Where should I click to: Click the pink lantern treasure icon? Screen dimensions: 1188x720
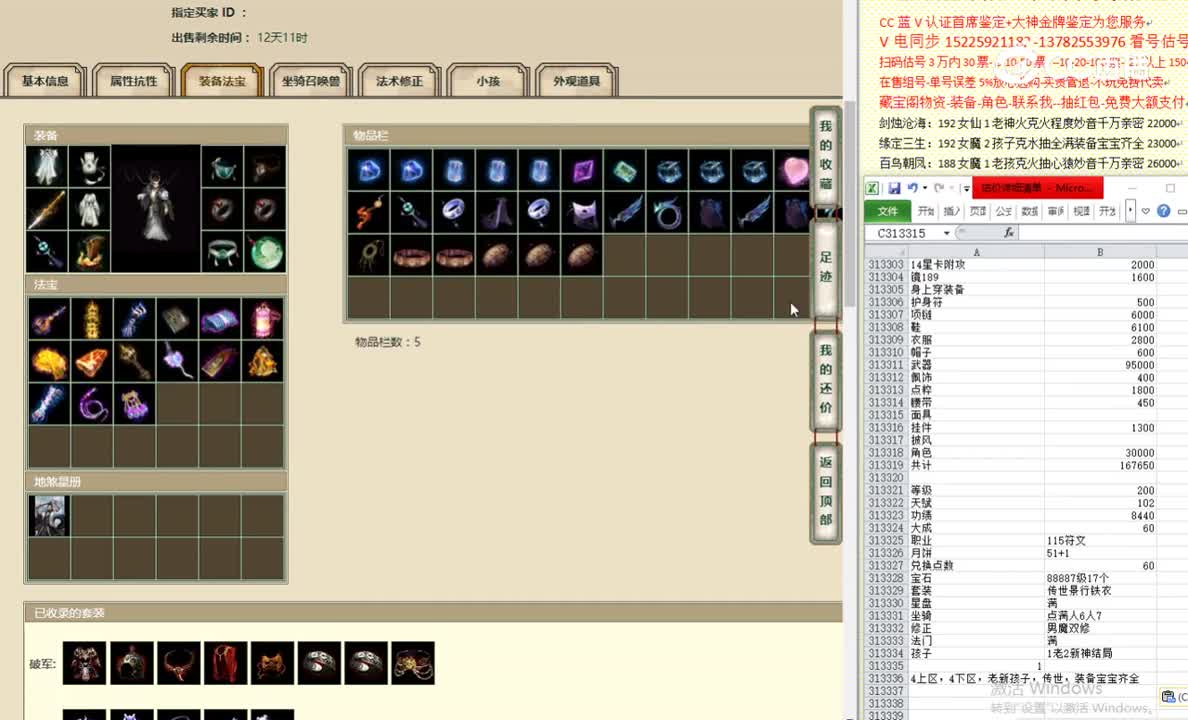tap(263, 319)
